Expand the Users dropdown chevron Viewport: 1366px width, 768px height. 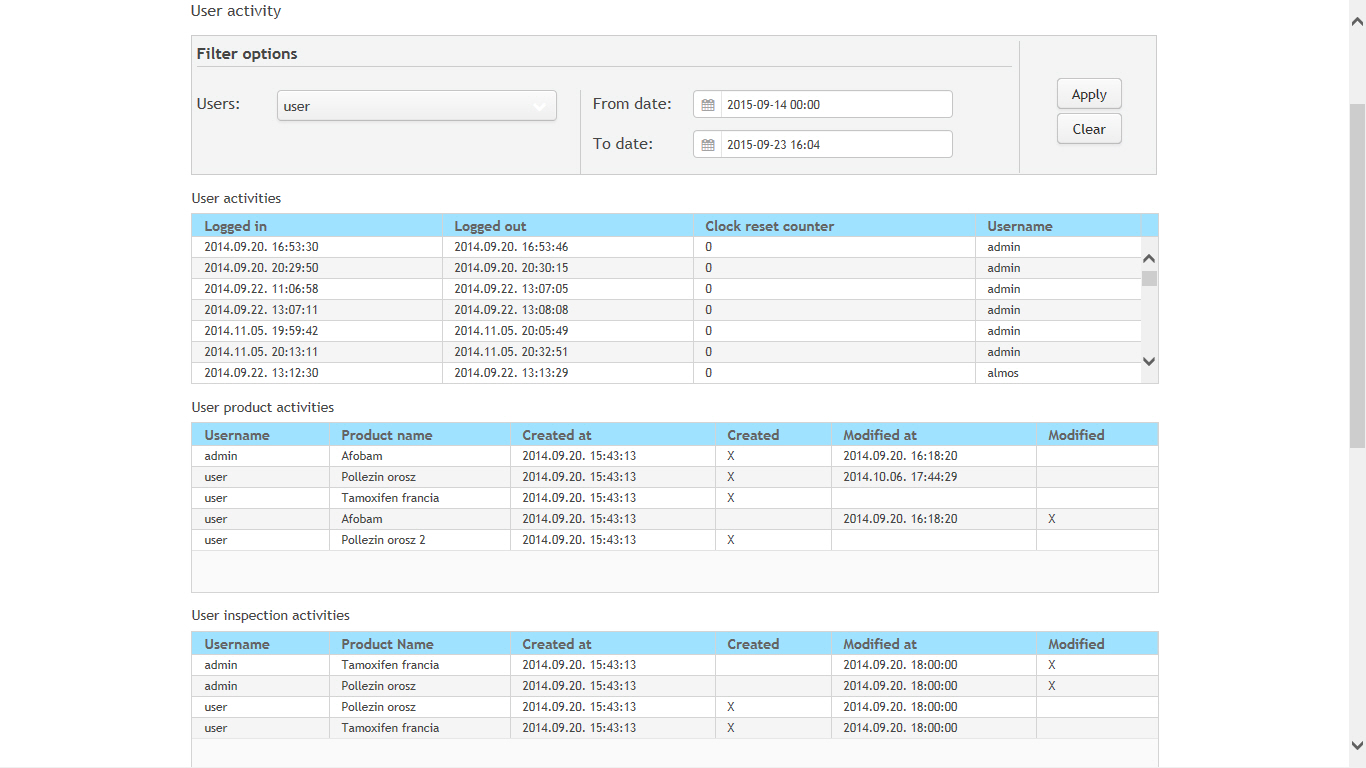click(x=540, y=106)
